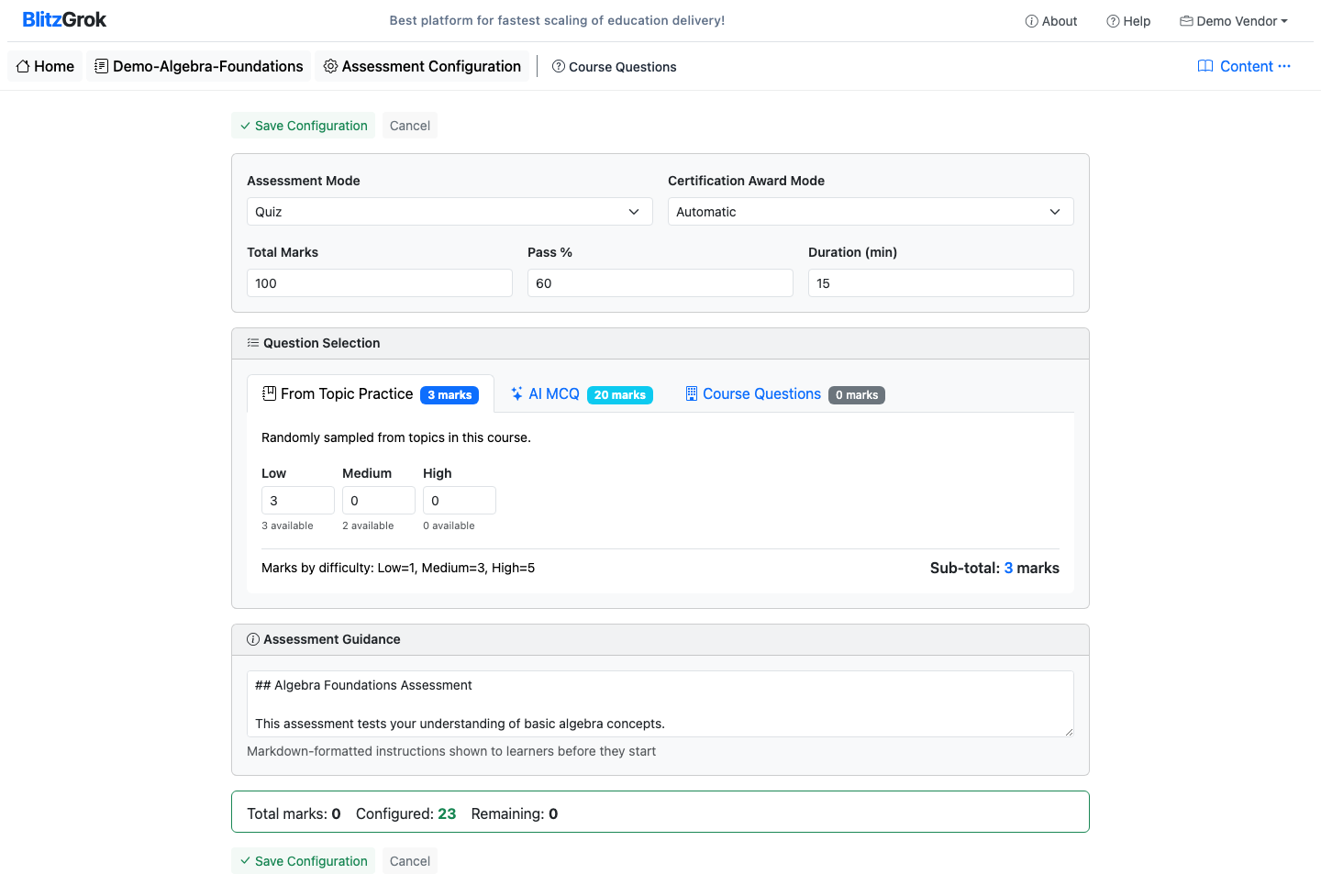This screenshot has width=1321, height=896.
Task: Open the Assessment Mode dropdown
Action: pos(450,212)
